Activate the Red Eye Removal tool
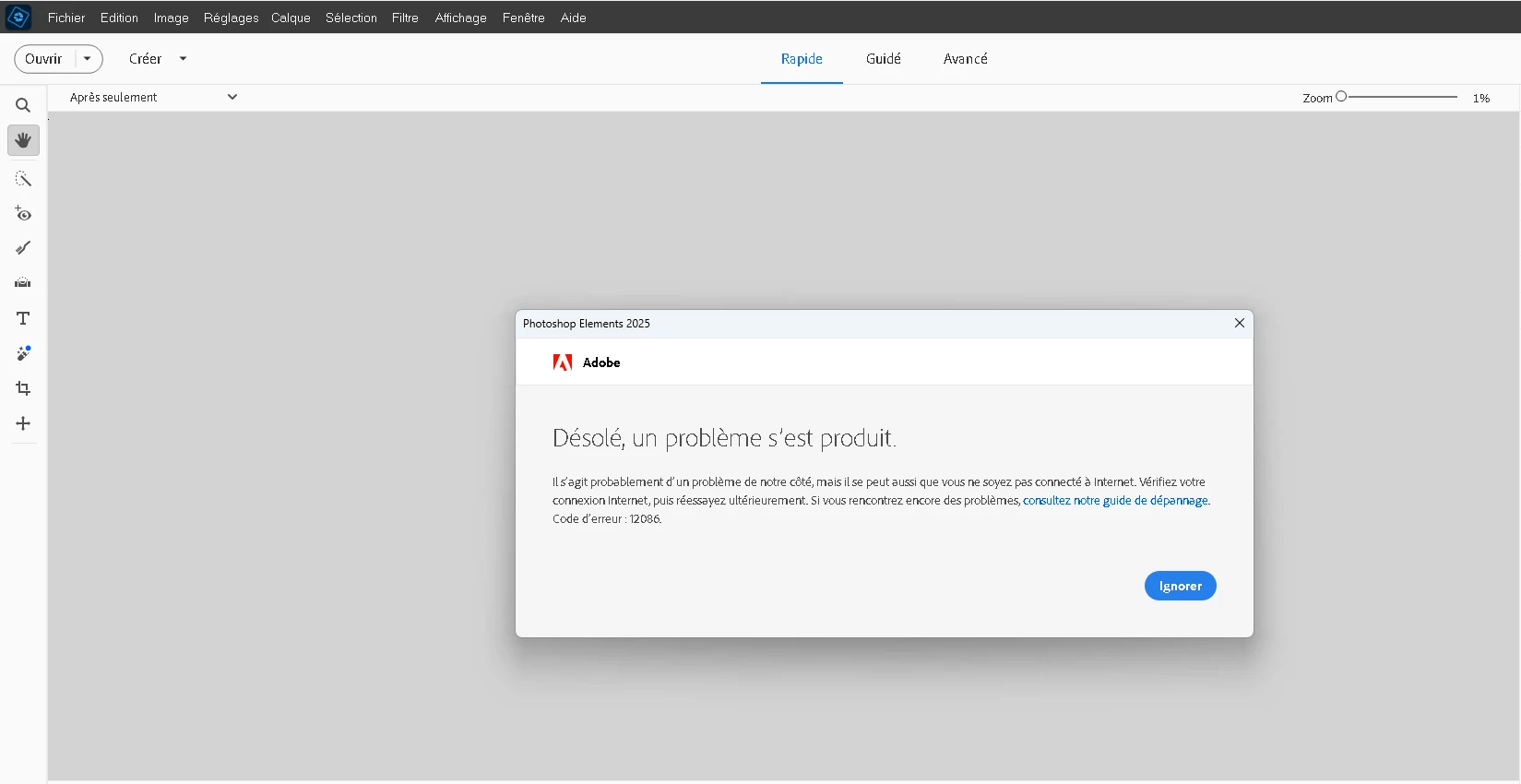The width and height of the screenshot is (1521, 784). pyautogui.click(x=23, y=214)
